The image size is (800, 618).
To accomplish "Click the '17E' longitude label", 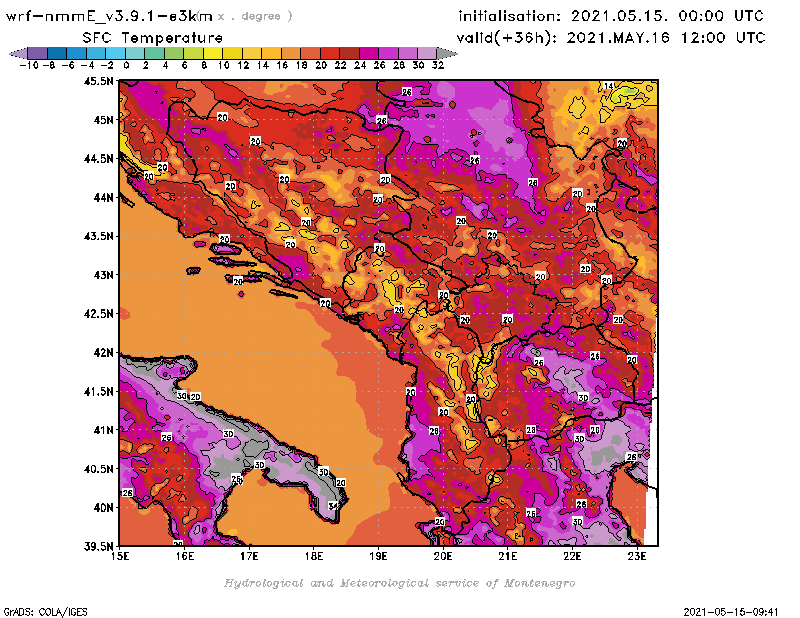I will (249, 556).
